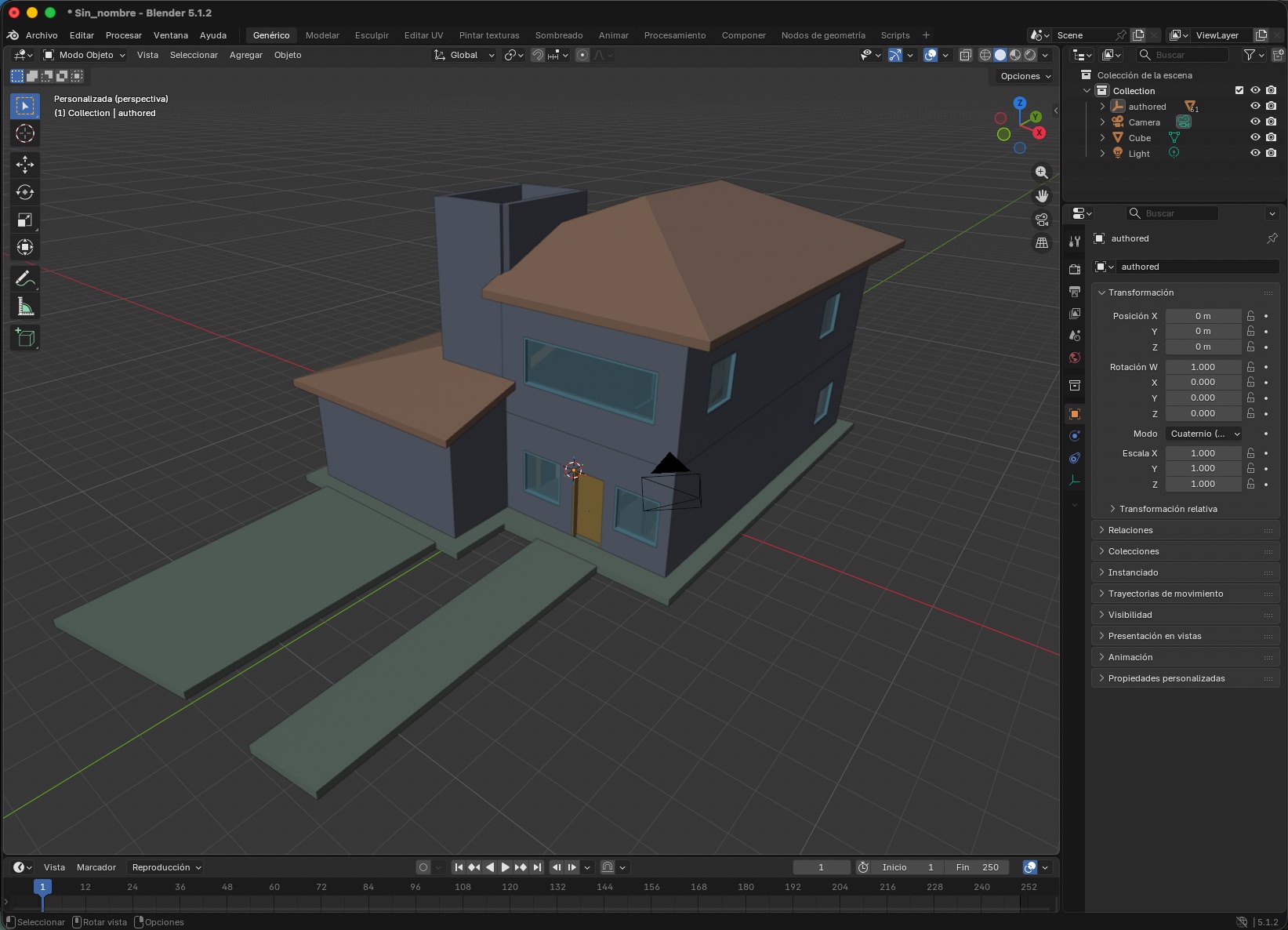The image size is (1288, 930).
Task: Toggle the camera view icon
Action: click(x=1042, y=220)
